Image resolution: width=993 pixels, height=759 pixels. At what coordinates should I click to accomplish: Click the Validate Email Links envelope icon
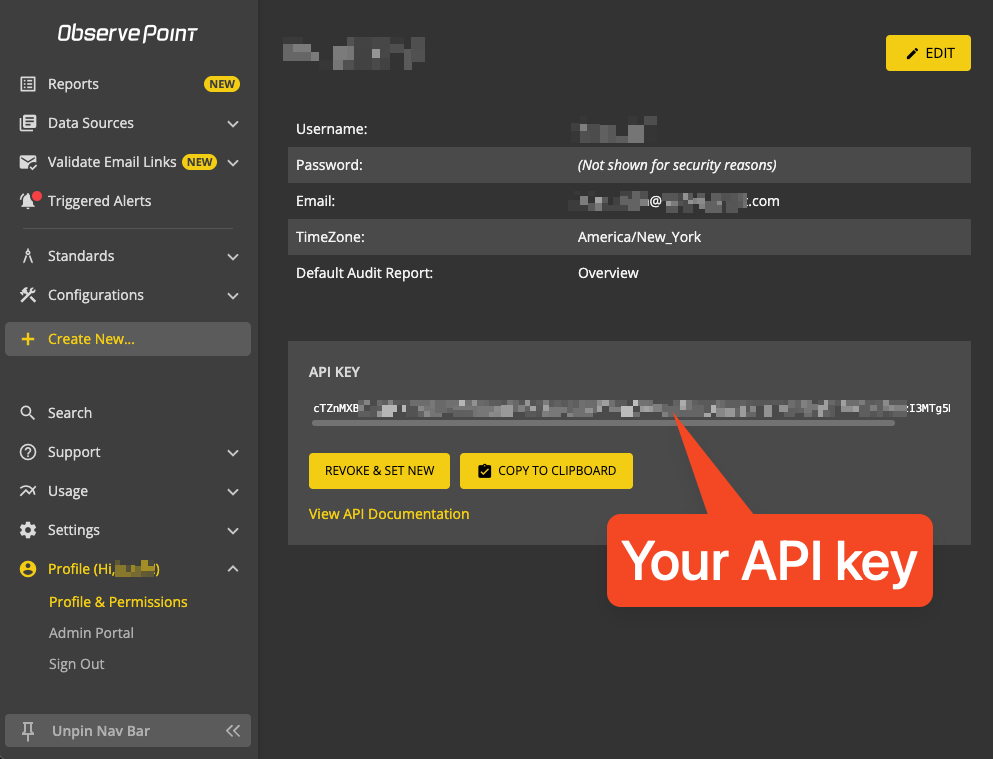point(28,162)
